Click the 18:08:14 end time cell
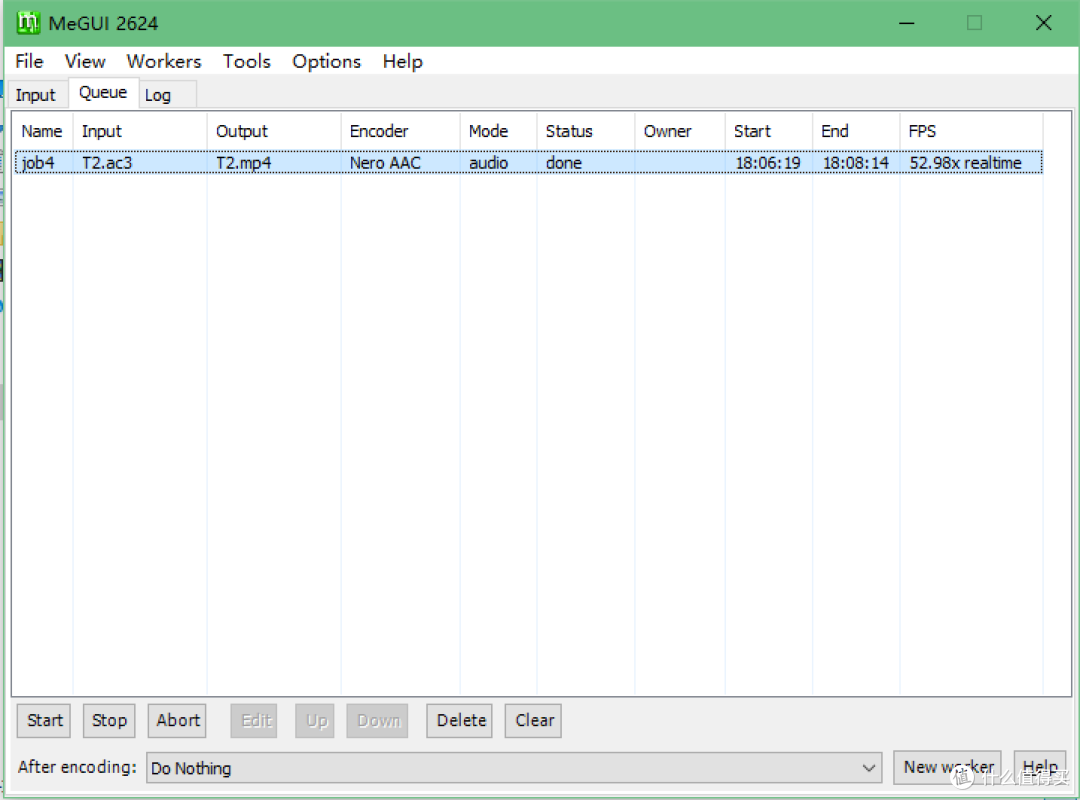Screen dimensions: 1080x800 click(x=856, y=163)
